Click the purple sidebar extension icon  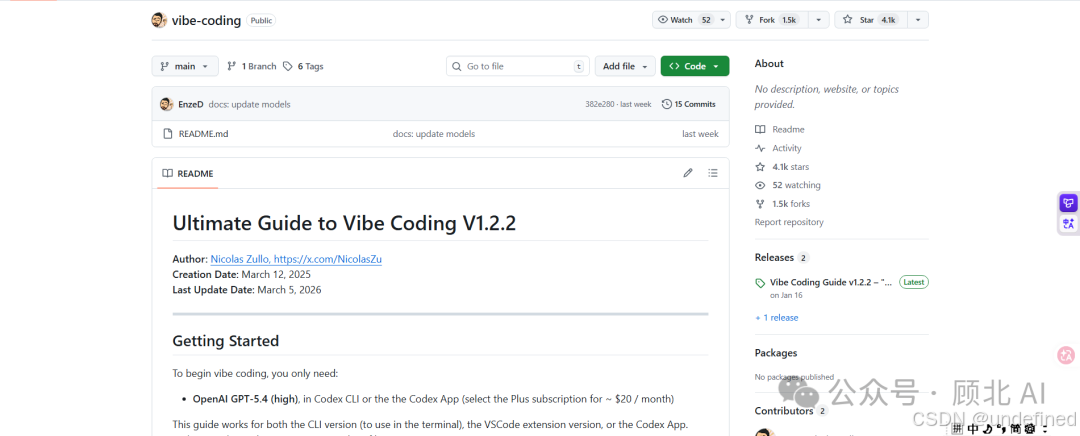tap(1068, 203)
